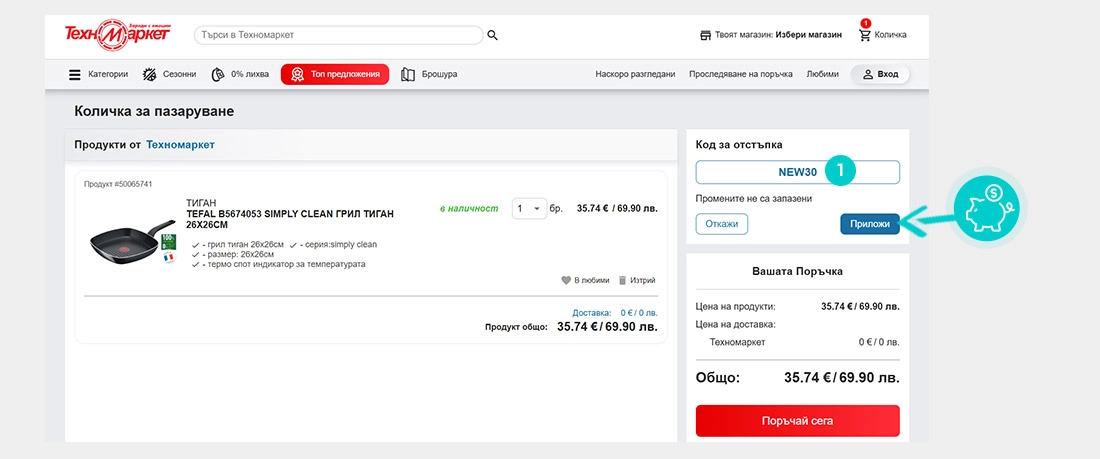Viewport: 1100px width, 459px height.
Task: Click the 'Цена на доставка:' label
Action: [735, 324]
